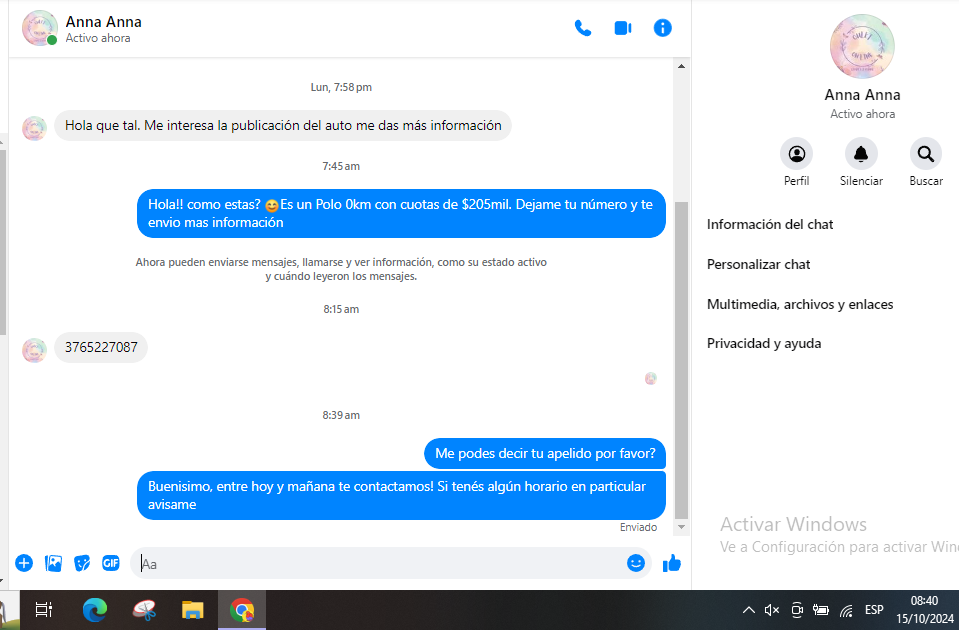This screenshot has height=630, width=959.
Task: Expand Información del chat section
Action: coord(770,225)
